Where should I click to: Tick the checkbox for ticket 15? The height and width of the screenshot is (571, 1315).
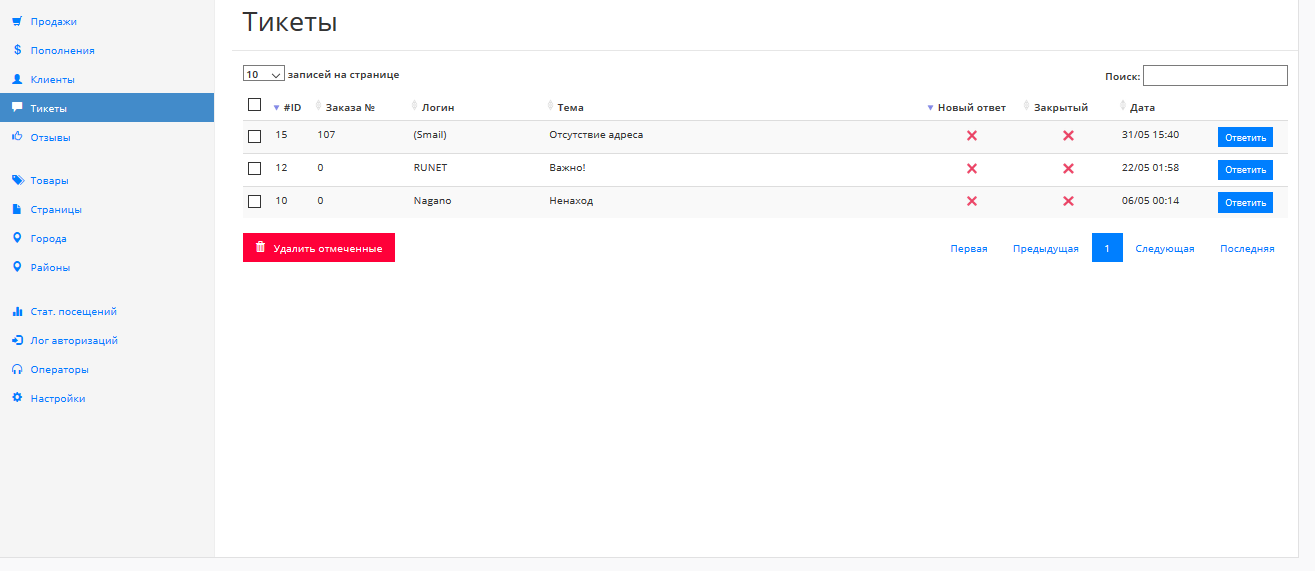tap(254, 136)
